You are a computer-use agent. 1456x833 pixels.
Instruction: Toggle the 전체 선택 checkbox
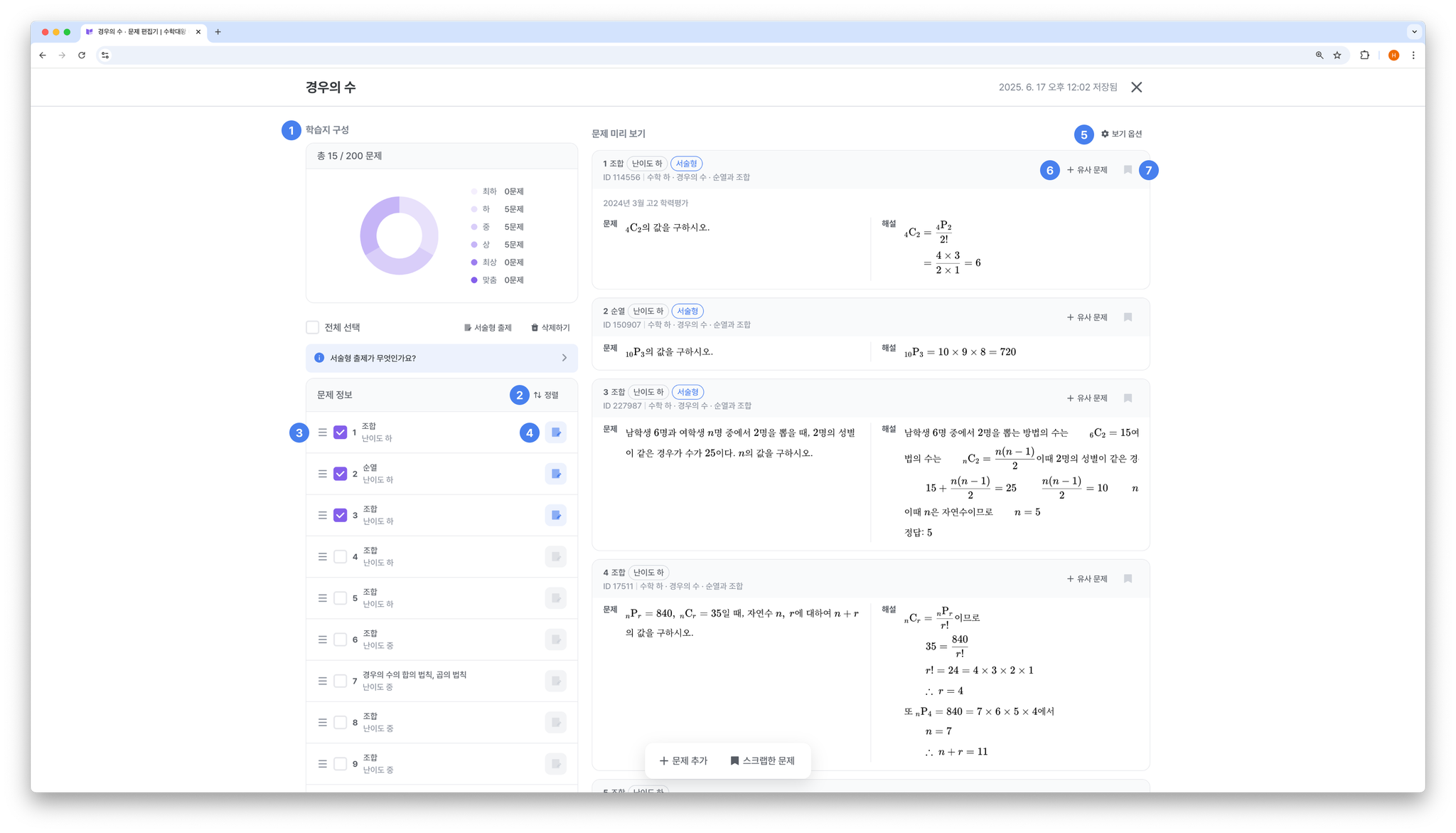312,327
